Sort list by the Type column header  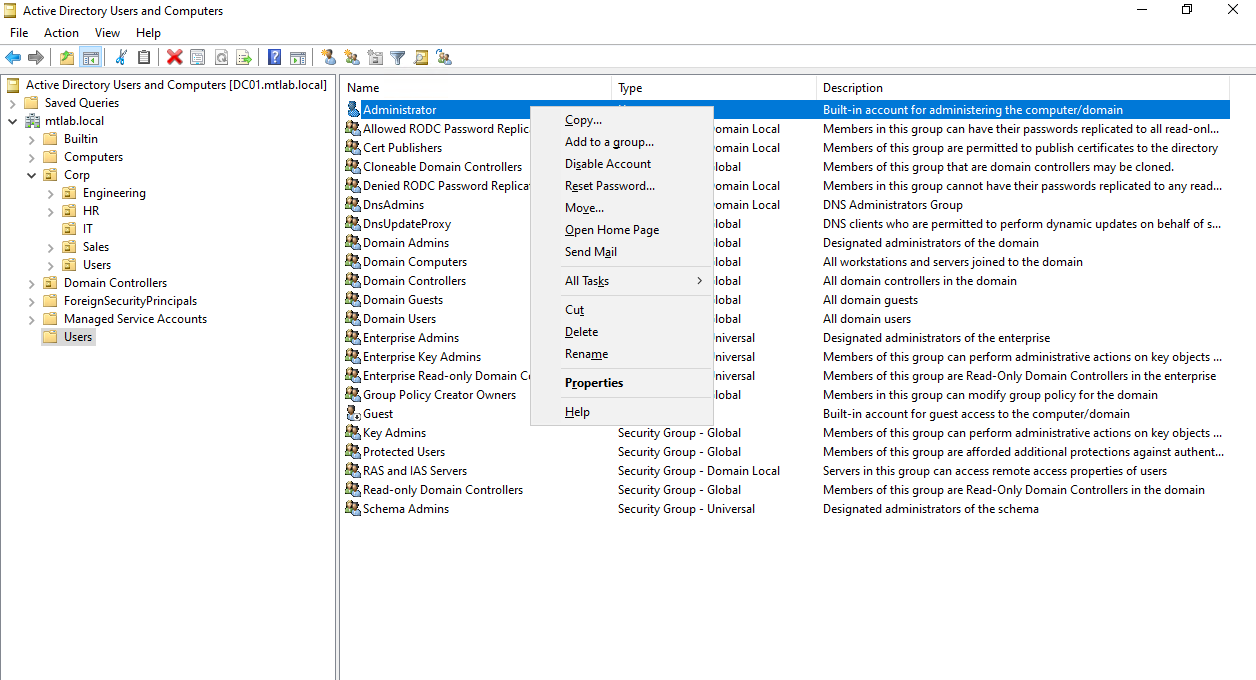[714, 88]
